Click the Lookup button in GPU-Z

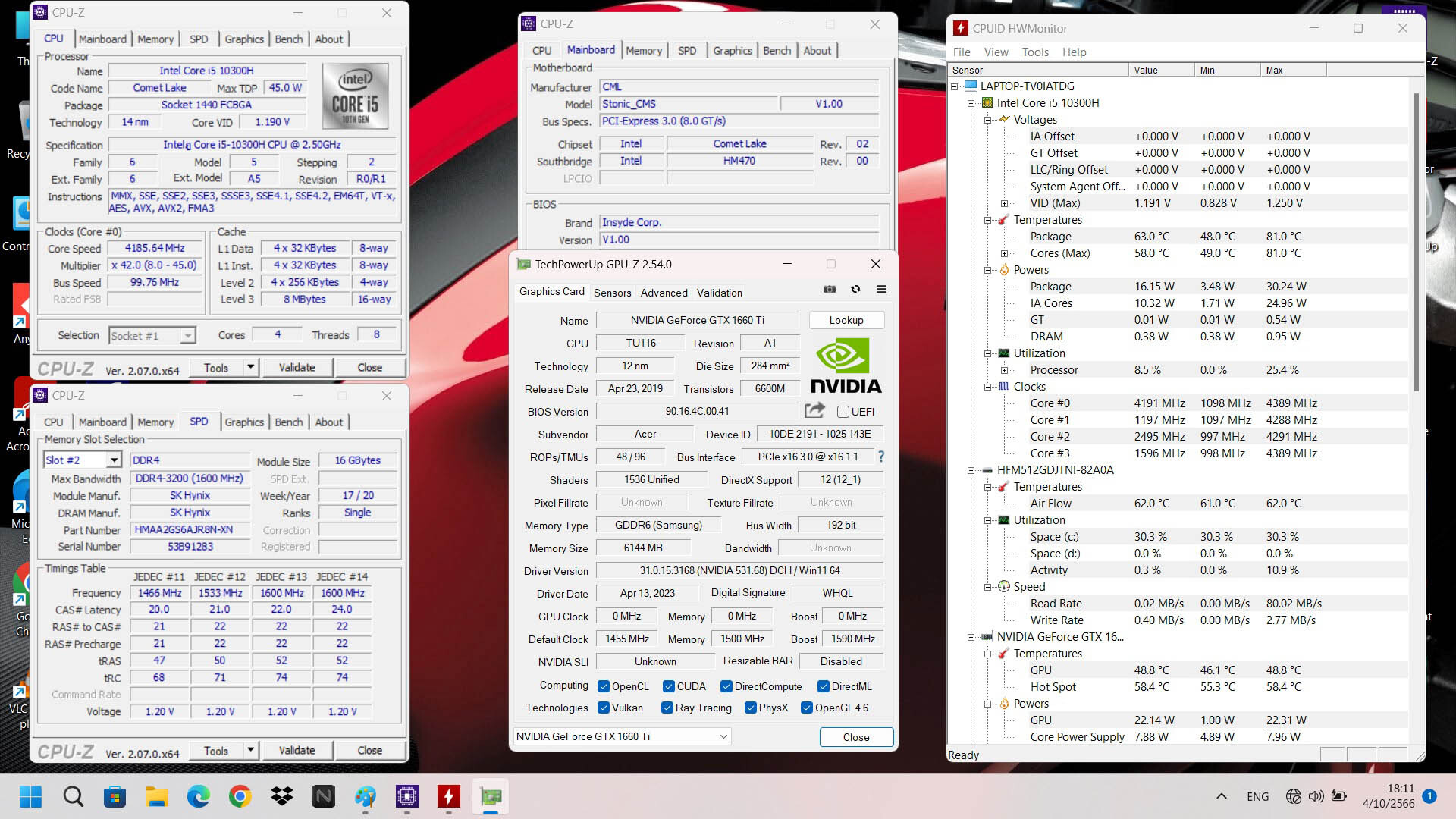pos(846,320)
